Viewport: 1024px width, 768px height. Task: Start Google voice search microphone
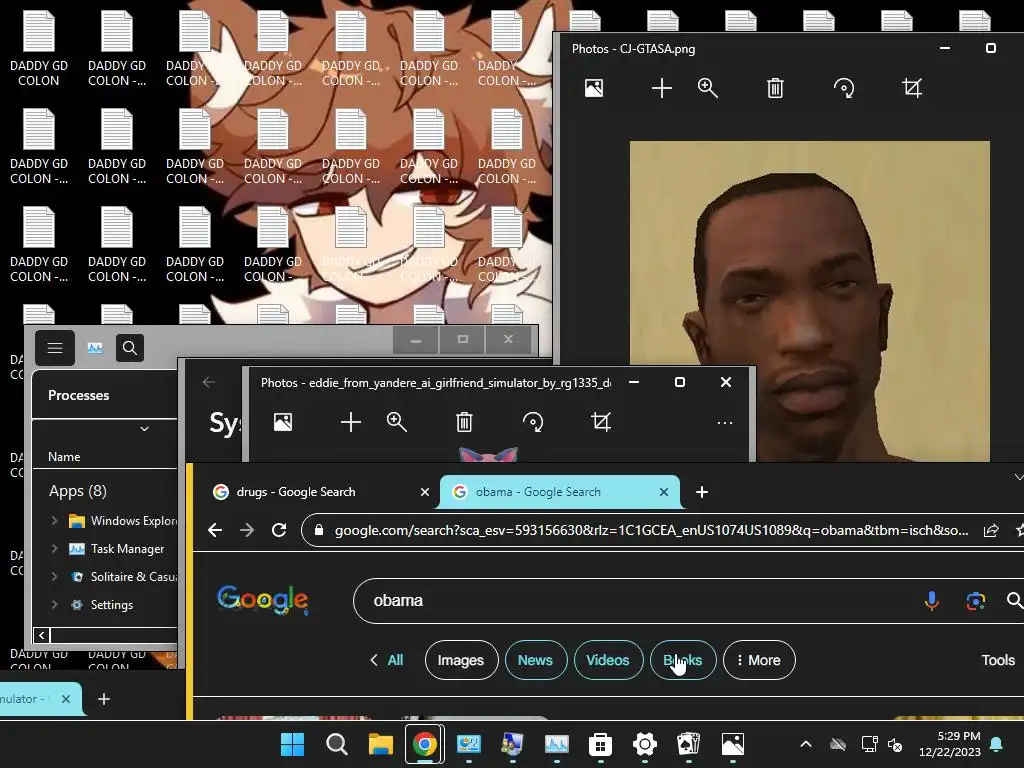tap(932, 601)
